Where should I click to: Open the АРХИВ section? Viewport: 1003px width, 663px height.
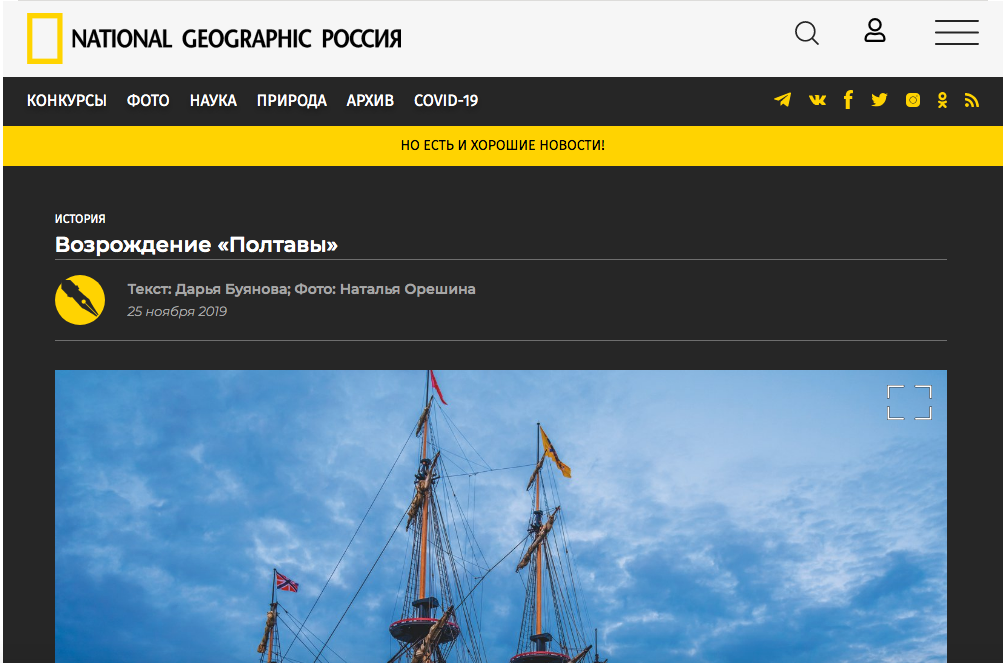369,100
